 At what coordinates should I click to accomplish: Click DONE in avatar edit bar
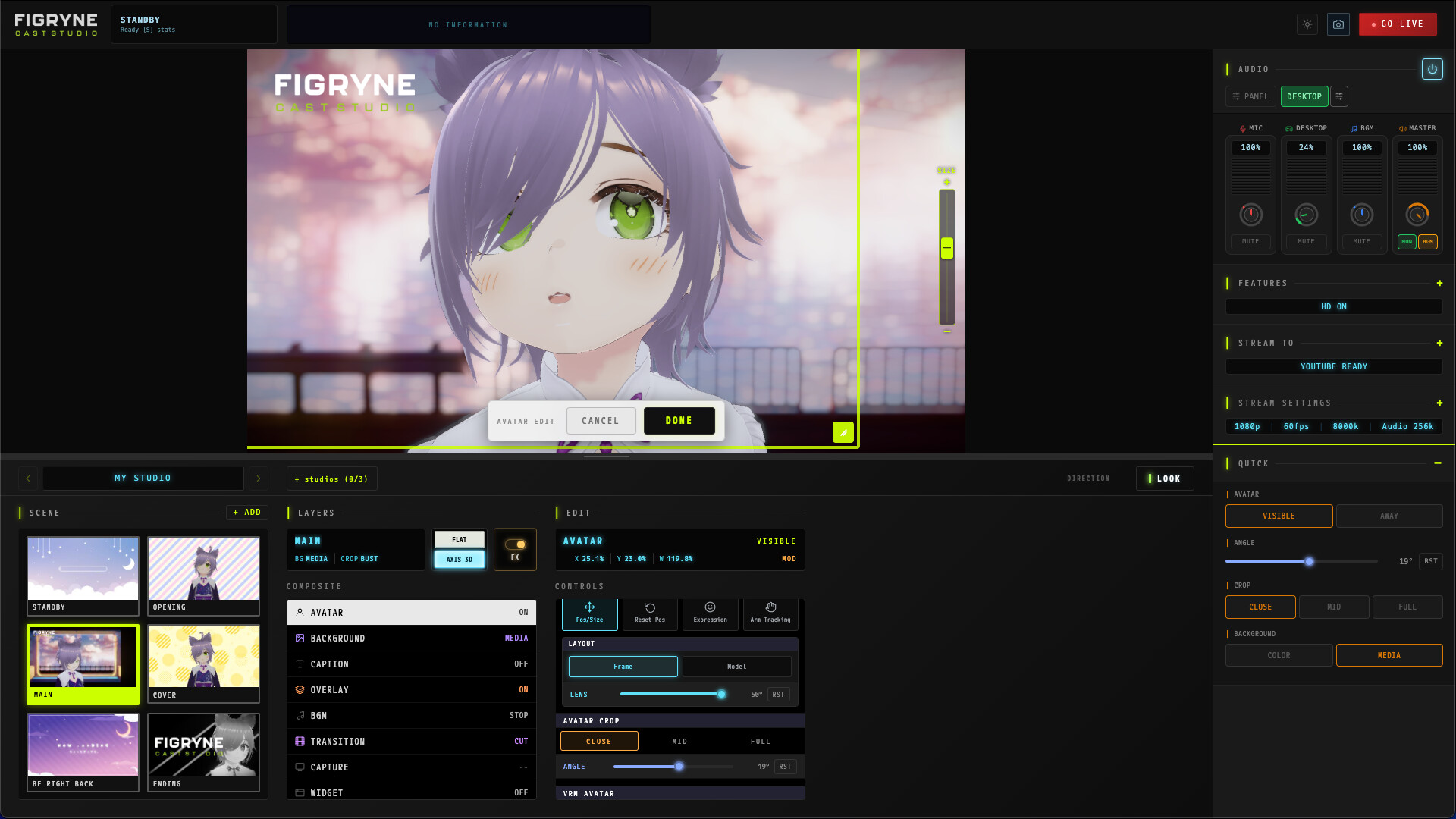point(679,421)
